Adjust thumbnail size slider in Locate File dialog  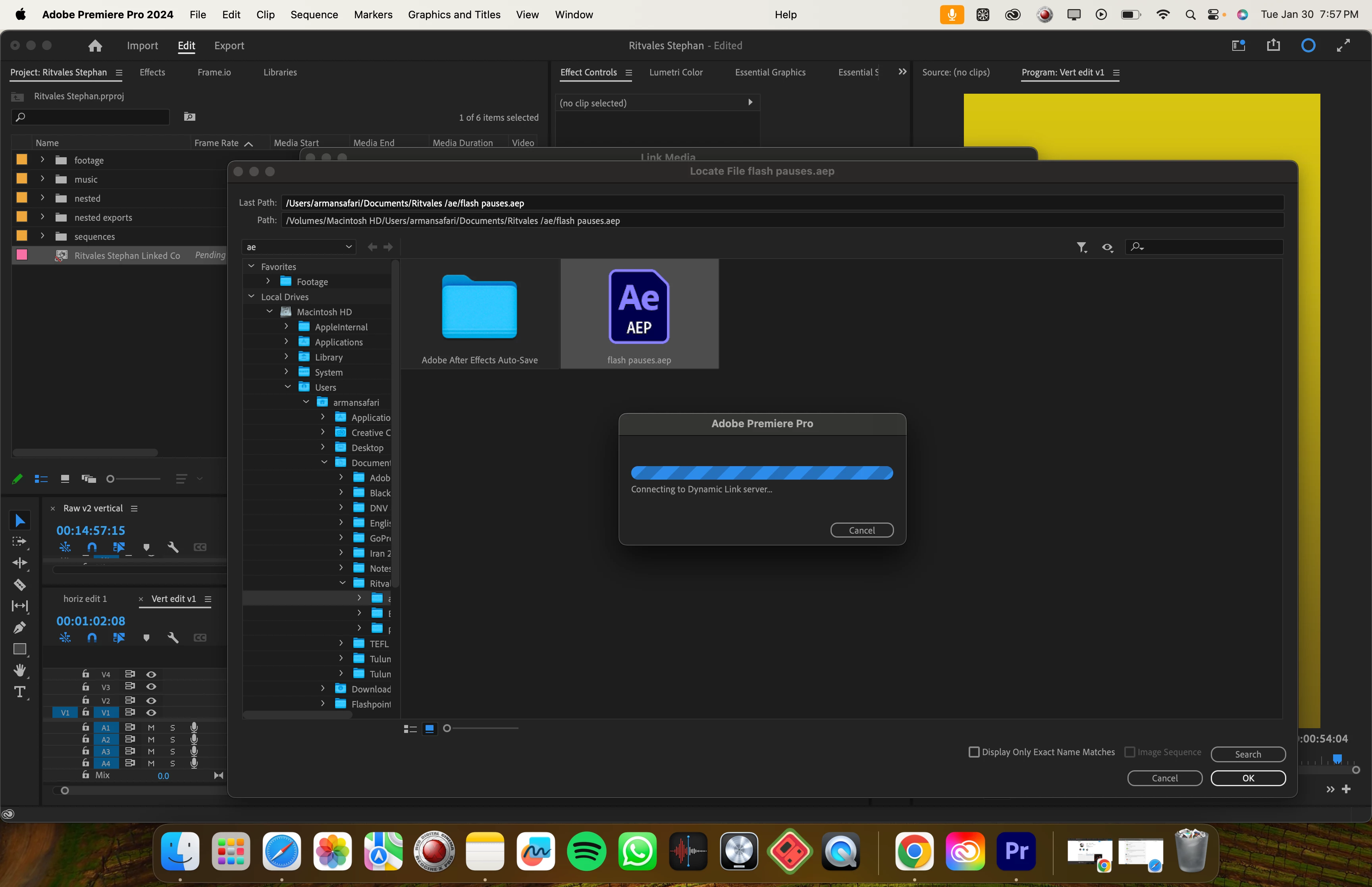[447, 729]
